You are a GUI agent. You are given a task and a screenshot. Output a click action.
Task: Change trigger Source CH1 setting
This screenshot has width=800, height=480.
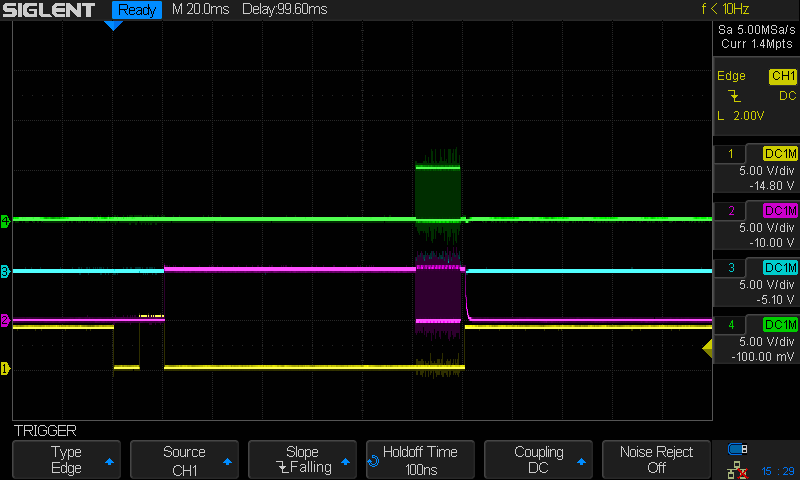[x=184, y=460]
